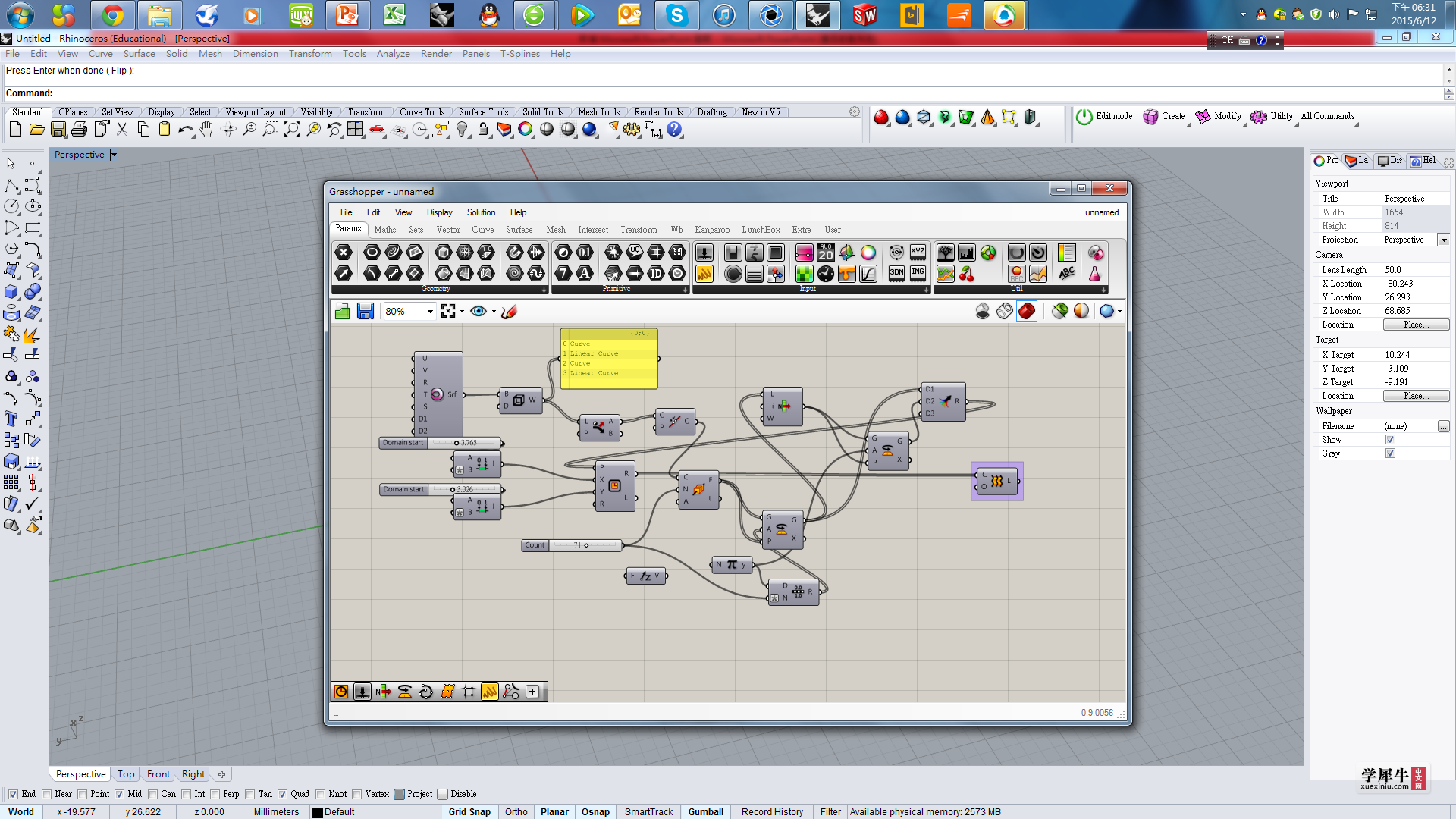Click the Grasshopper sketch pencil icon

coord(510,311)
